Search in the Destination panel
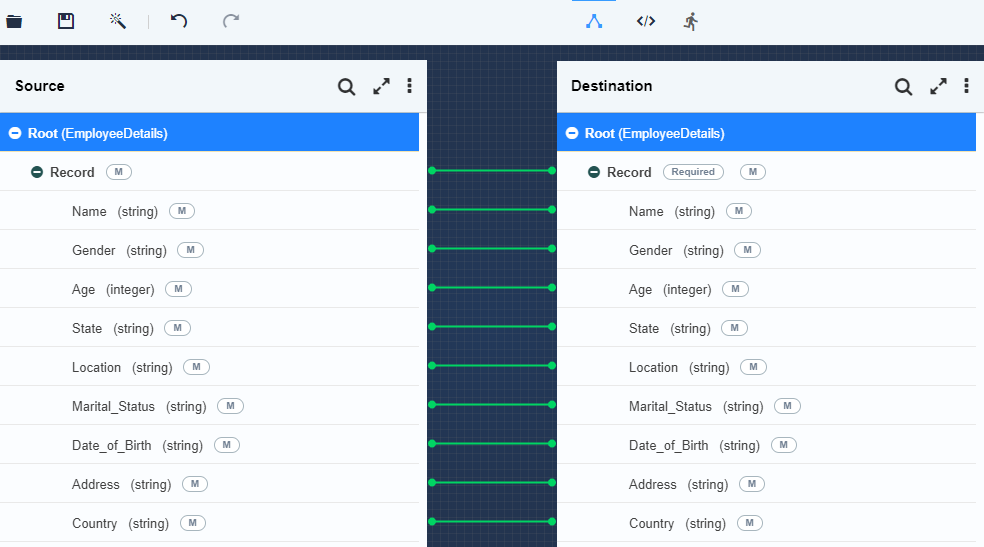This screenshot has height=547, width=984. pyautogui.click(x=904, y=87)
